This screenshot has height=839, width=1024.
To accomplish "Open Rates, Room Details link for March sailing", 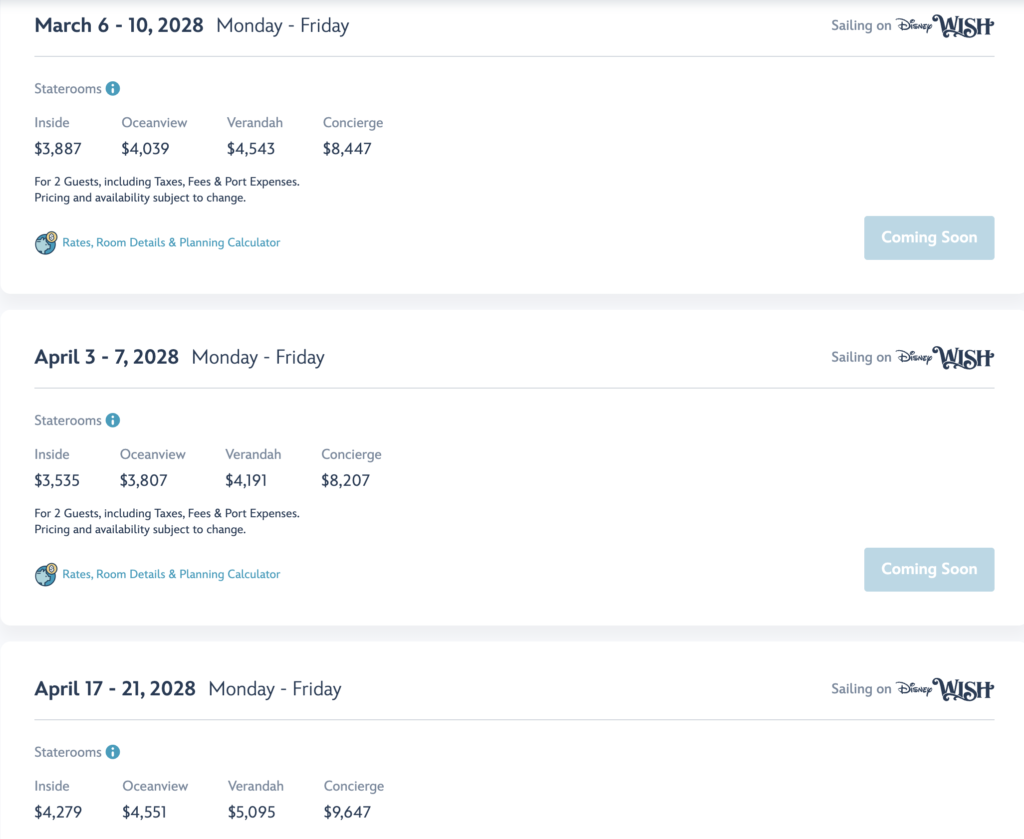I will pos(171,243).
